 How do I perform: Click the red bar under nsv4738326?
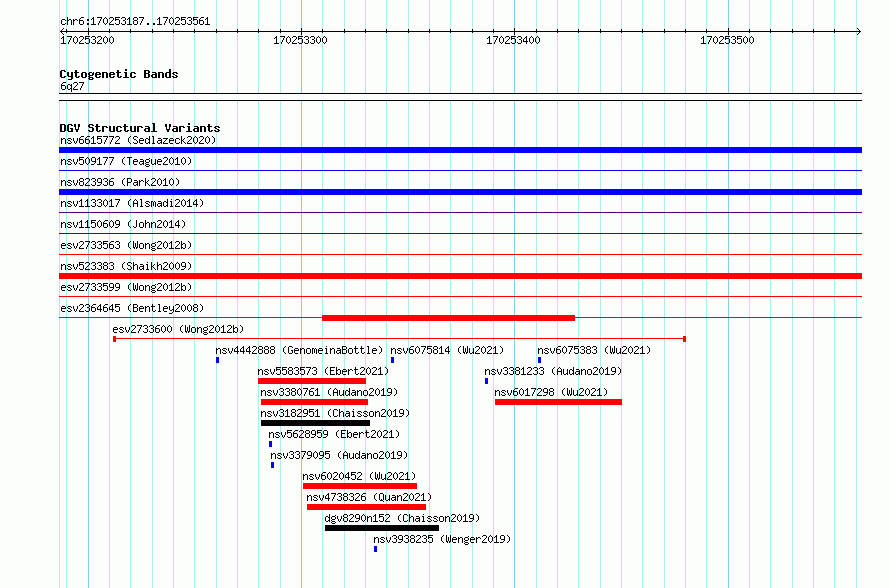point(367,507)
